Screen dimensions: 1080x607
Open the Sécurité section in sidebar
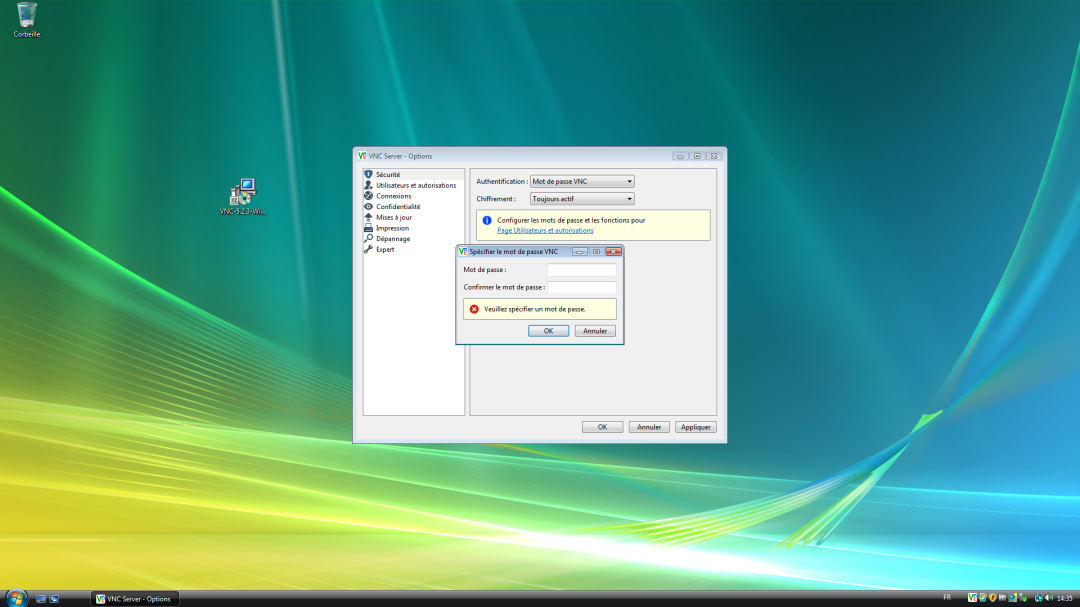point(388,174)
